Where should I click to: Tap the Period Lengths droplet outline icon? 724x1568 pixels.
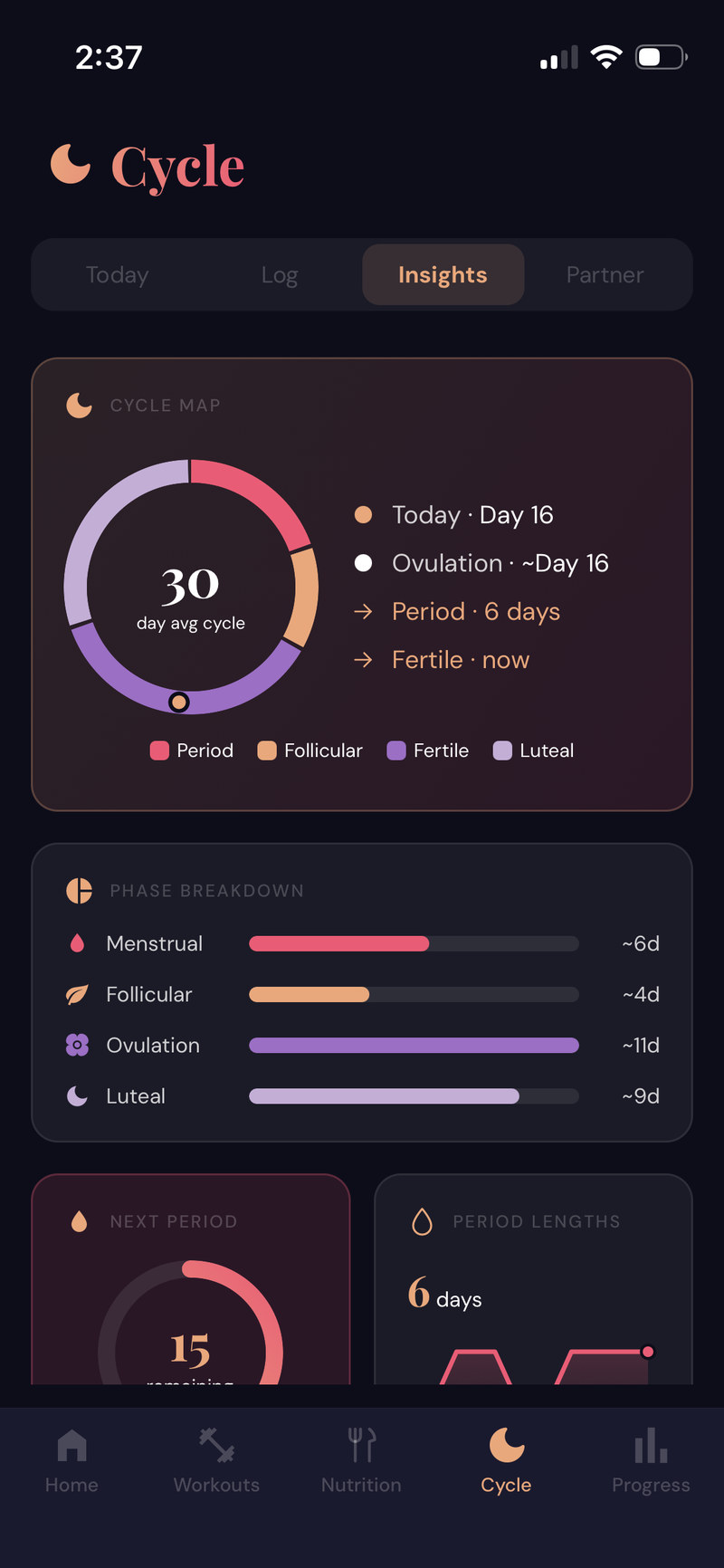(x=423, y=1221)
